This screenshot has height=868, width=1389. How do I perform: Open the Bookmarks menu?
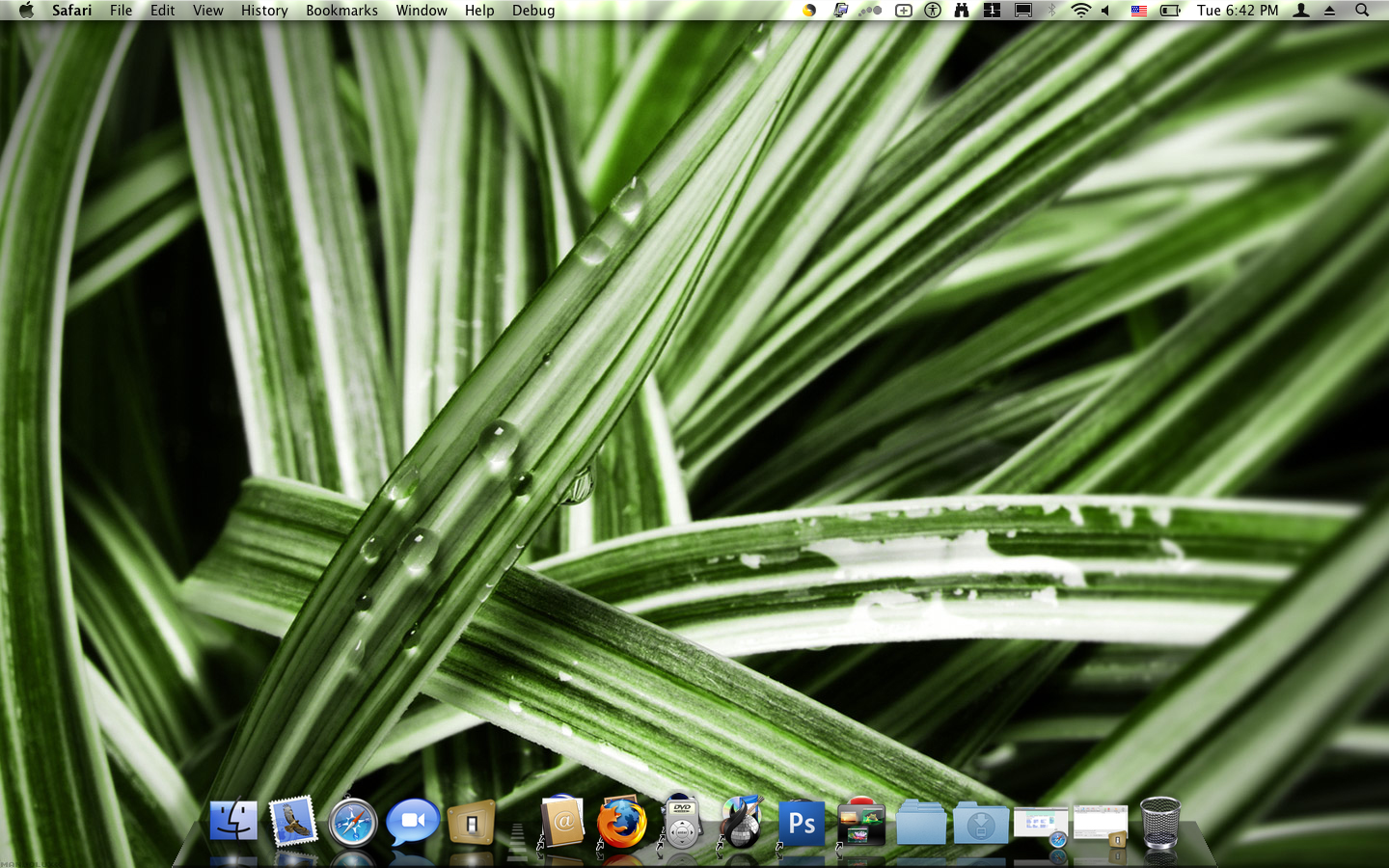pyautogui.click(x=342, y=11)
